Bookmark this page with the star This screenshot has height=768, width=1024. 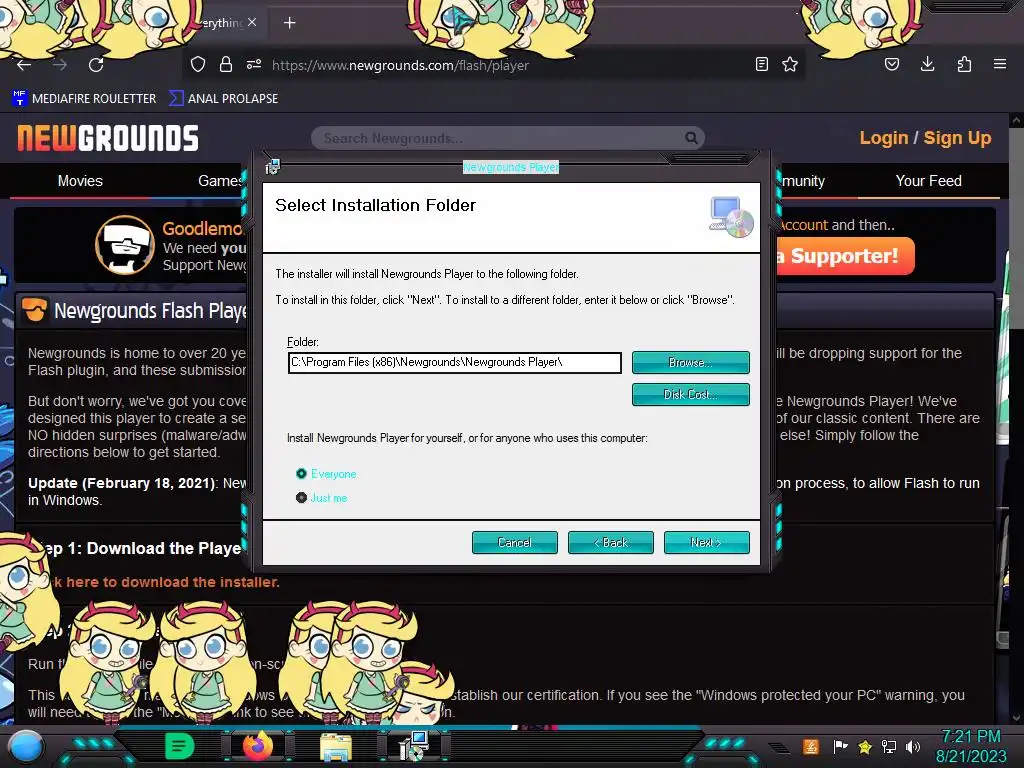point(790,64)
